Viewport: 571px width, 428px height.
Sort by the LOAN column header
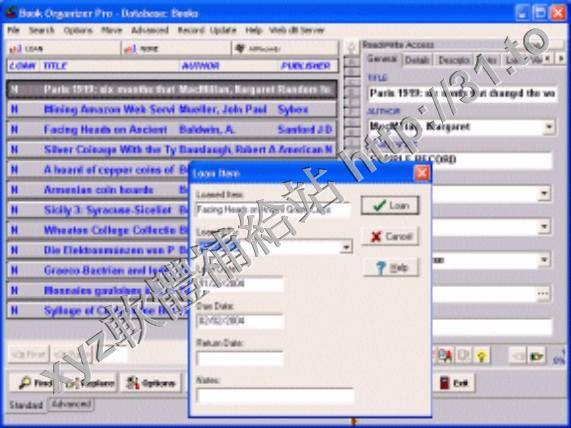click(23, 66)
